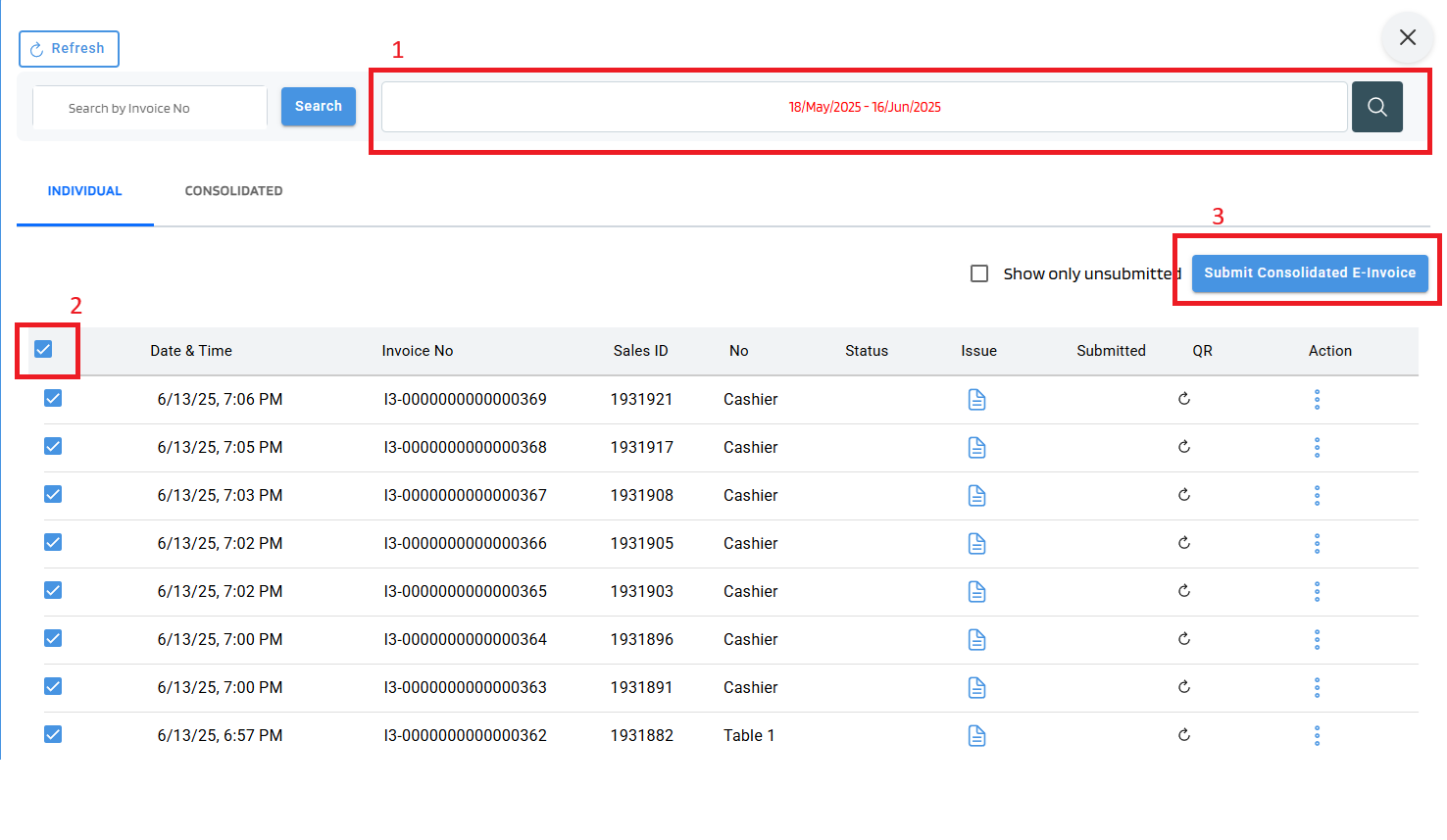Click Sales ID 1931891
Screen dimensions: 1447x840
point(642,687)
